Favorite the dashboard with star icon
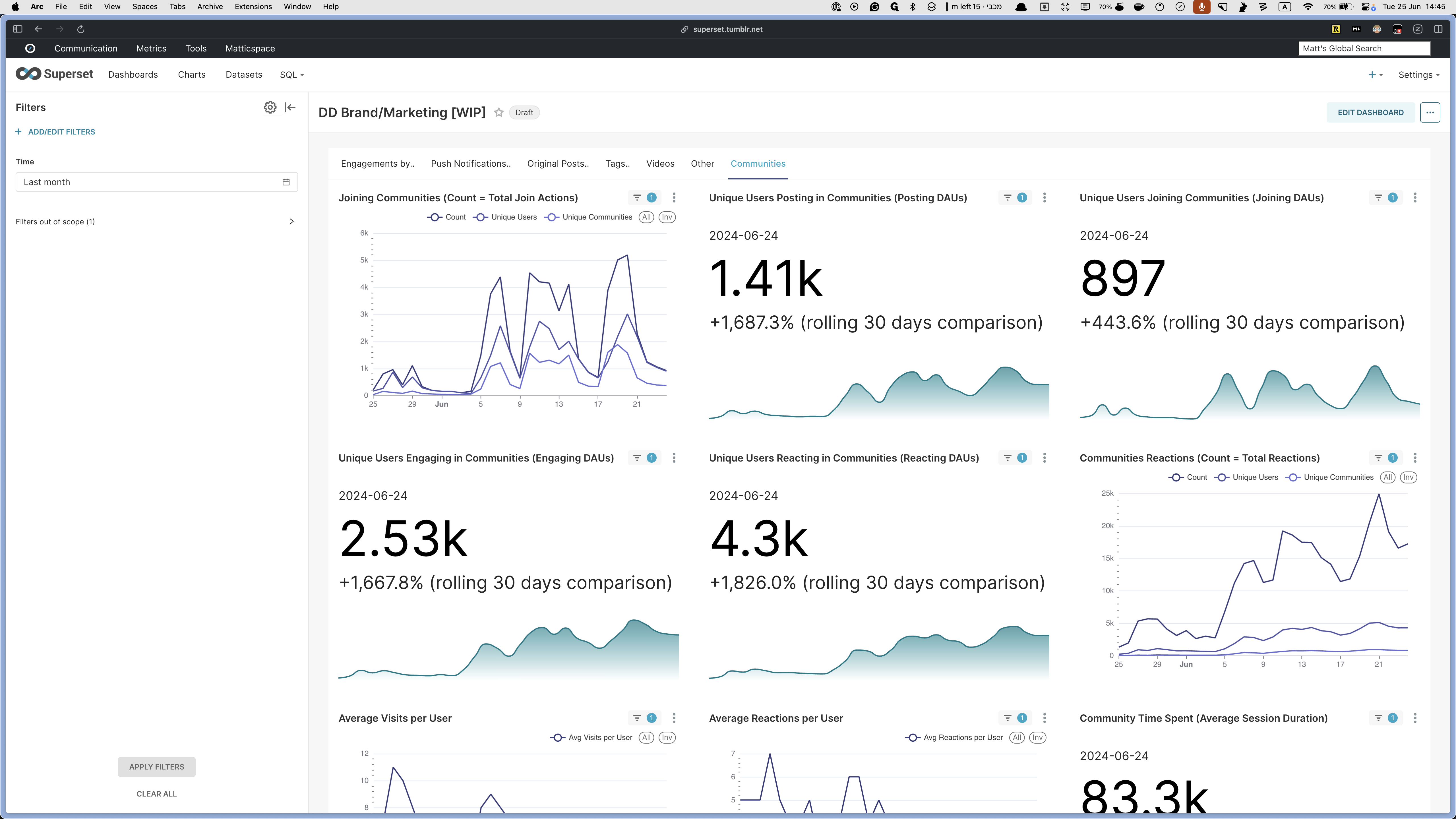 (x=499, y=113)
